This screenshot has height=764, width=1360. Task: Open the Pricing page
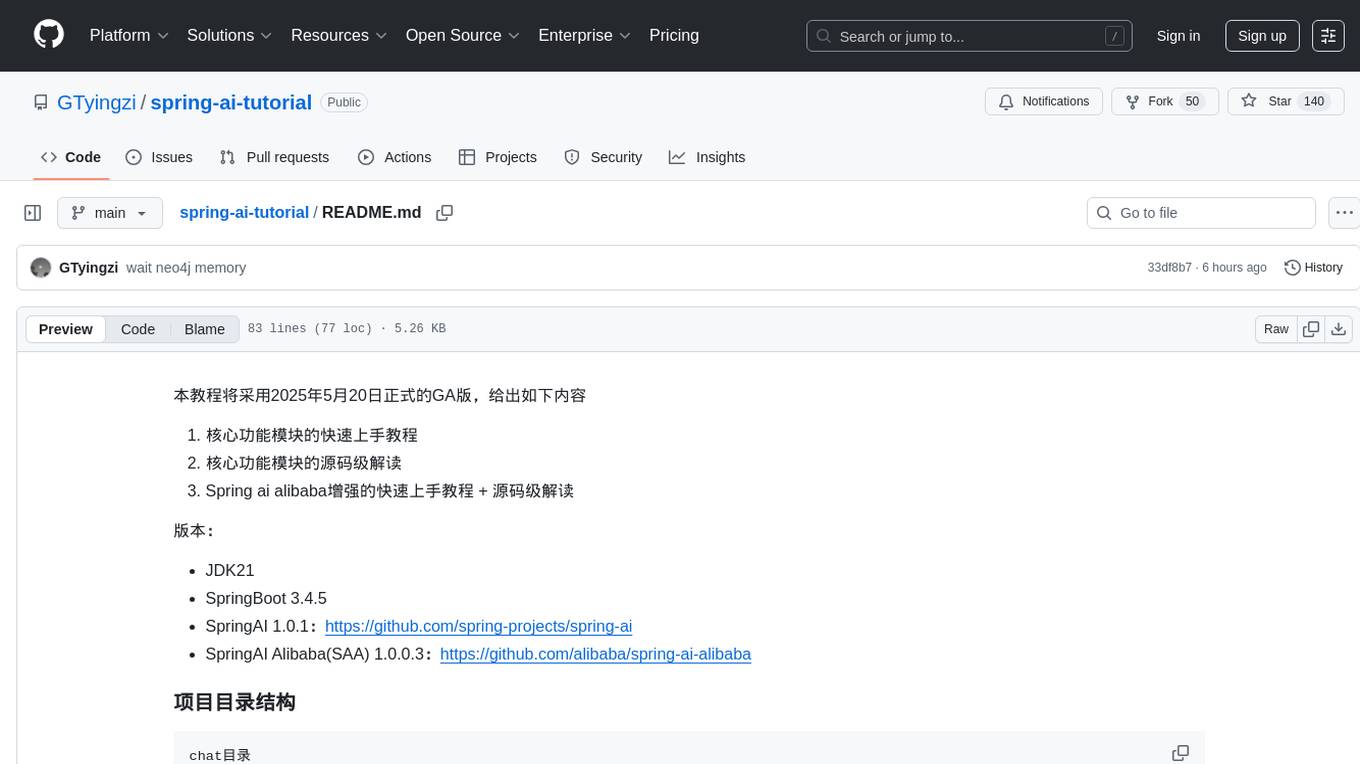674,35
